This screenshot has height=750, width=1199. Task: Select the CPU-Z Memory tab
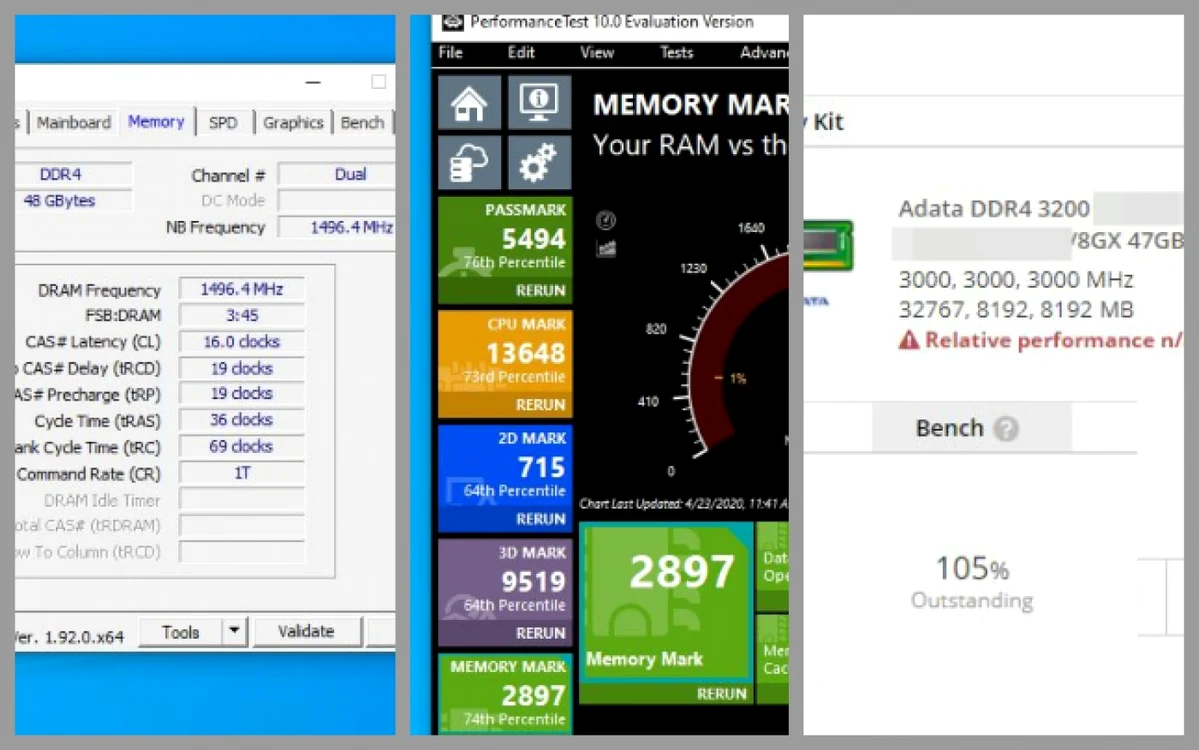click(x=156, y=122)
